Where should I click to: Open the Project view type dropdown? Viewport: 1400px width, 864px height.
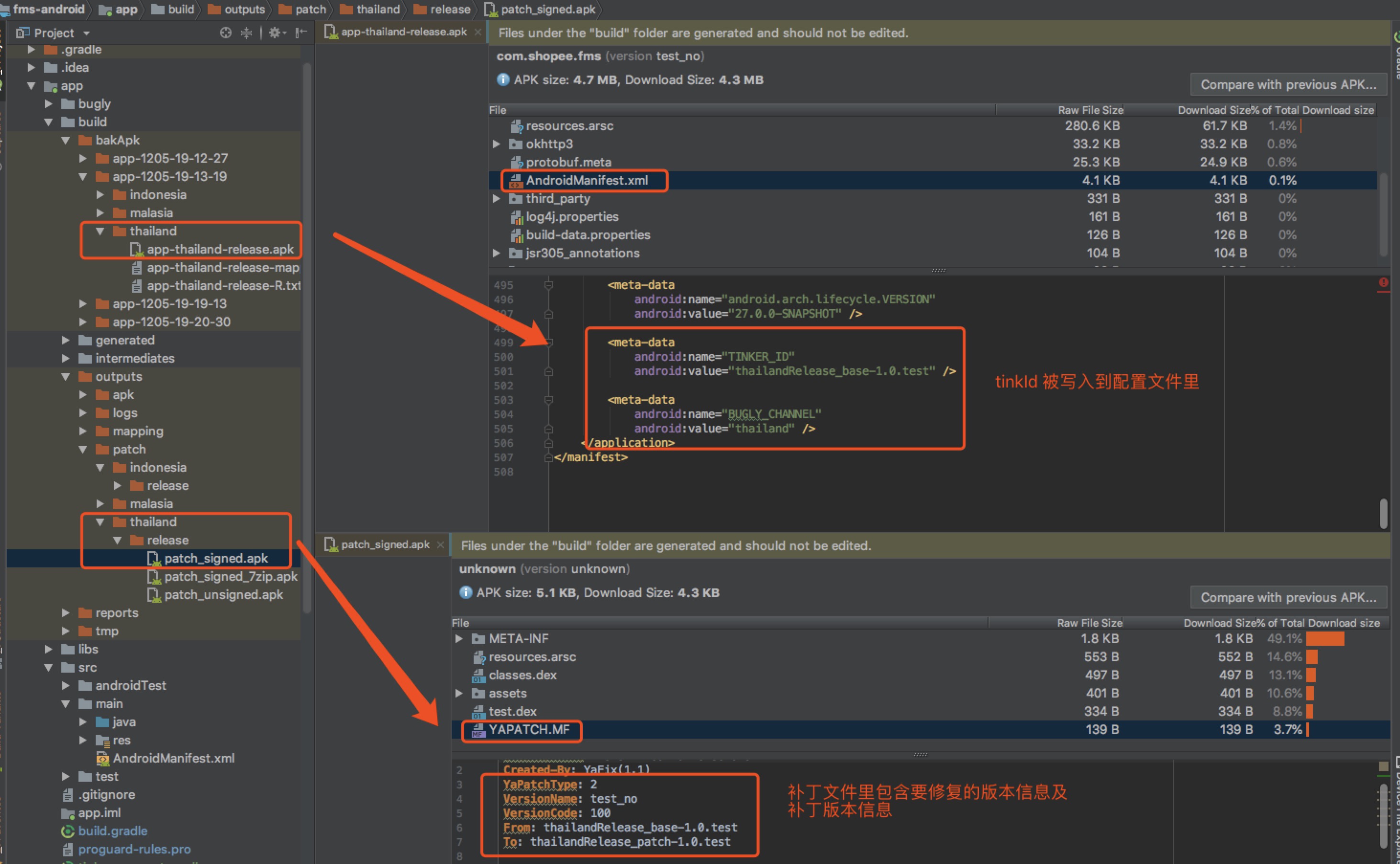[x=86, y=33]
